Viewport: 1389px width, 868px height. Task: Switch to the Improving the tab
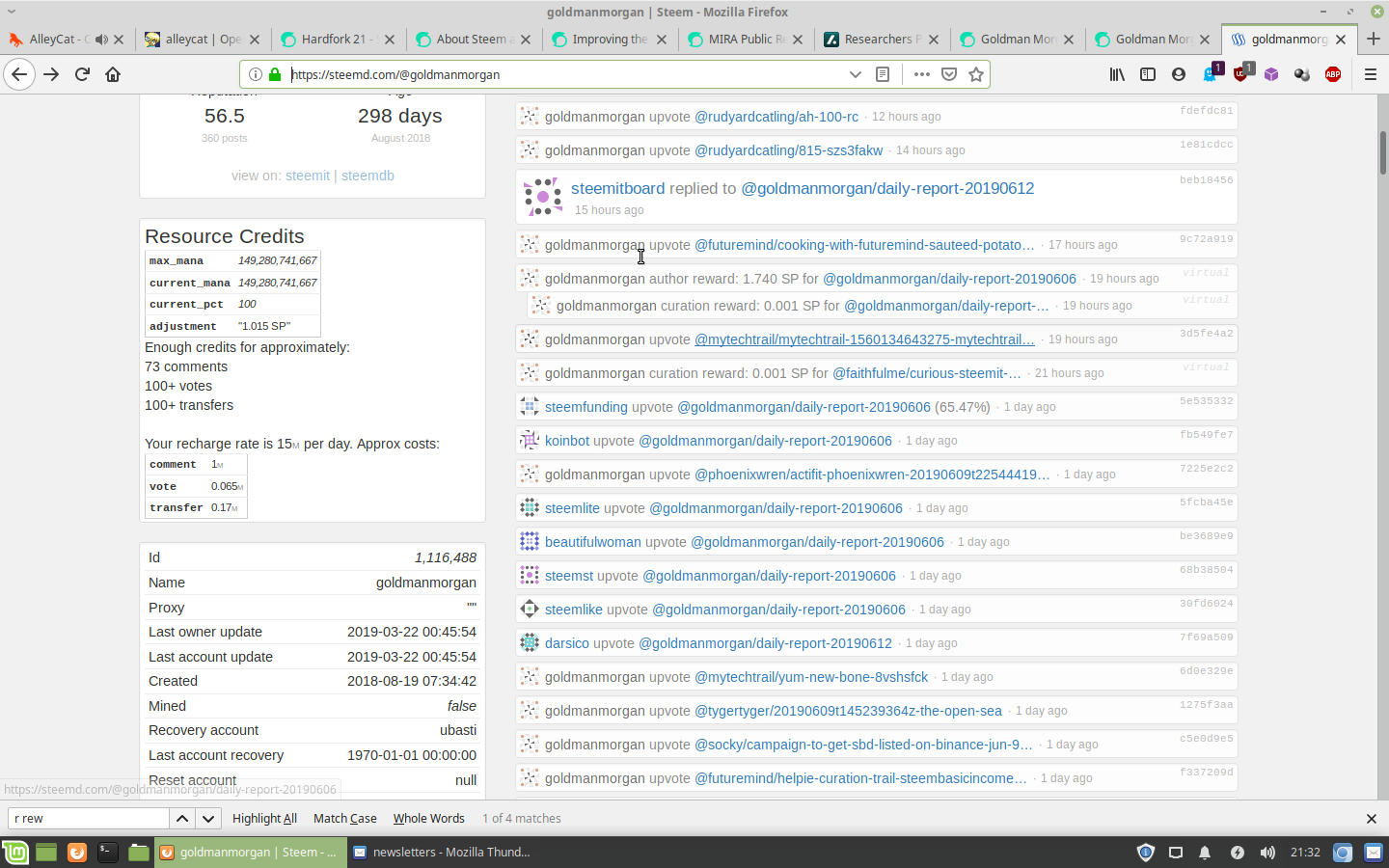click(609, 39)
